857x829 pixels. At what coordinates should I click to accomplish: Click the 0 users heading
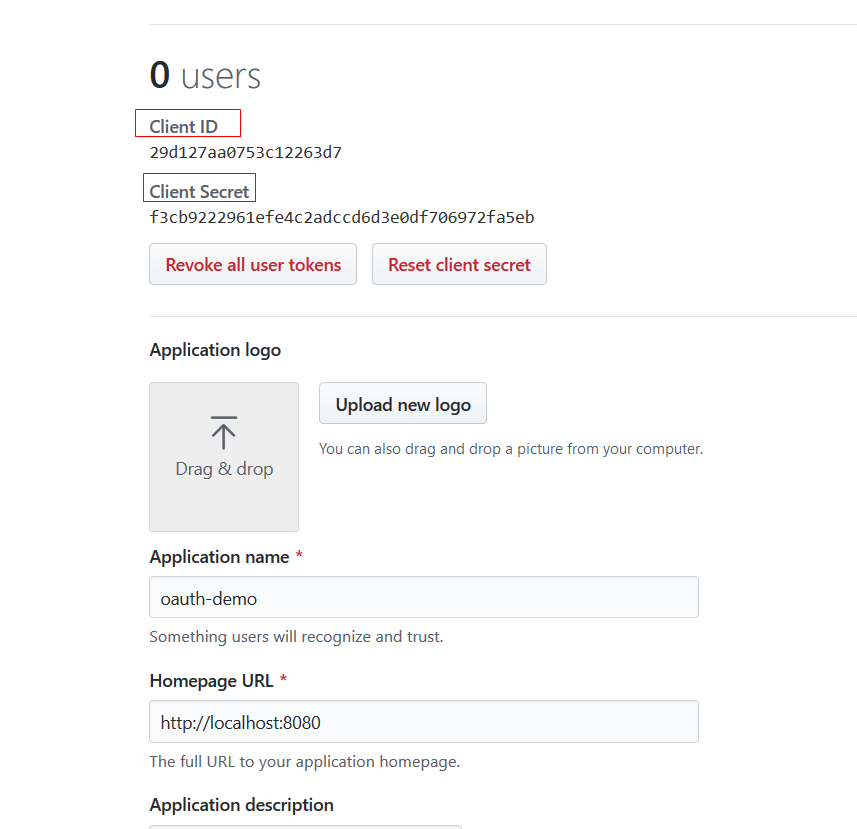(205, 76)
